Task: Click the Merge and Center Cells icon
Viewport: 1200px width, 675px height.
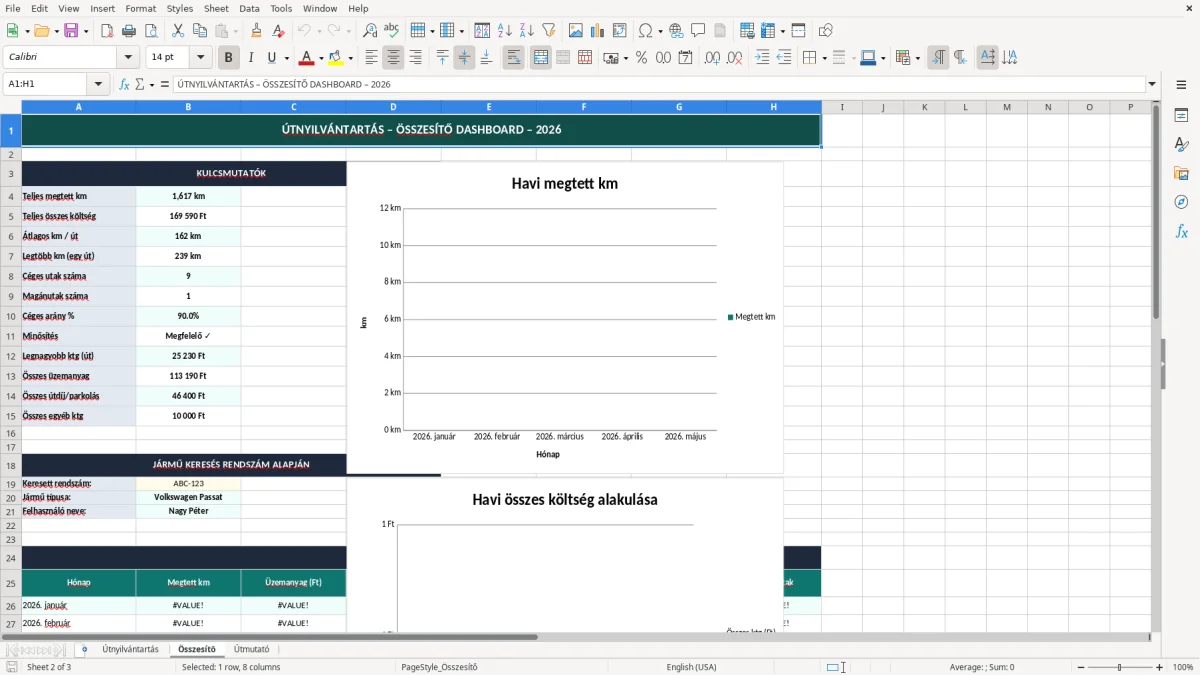Action: tap(541, 58)
